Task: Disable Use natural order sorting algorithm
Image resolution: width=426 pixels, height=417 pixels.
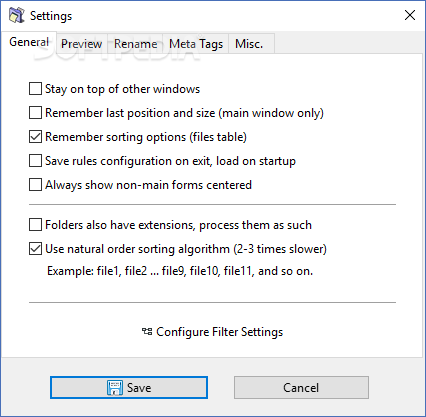Action: 35,249
